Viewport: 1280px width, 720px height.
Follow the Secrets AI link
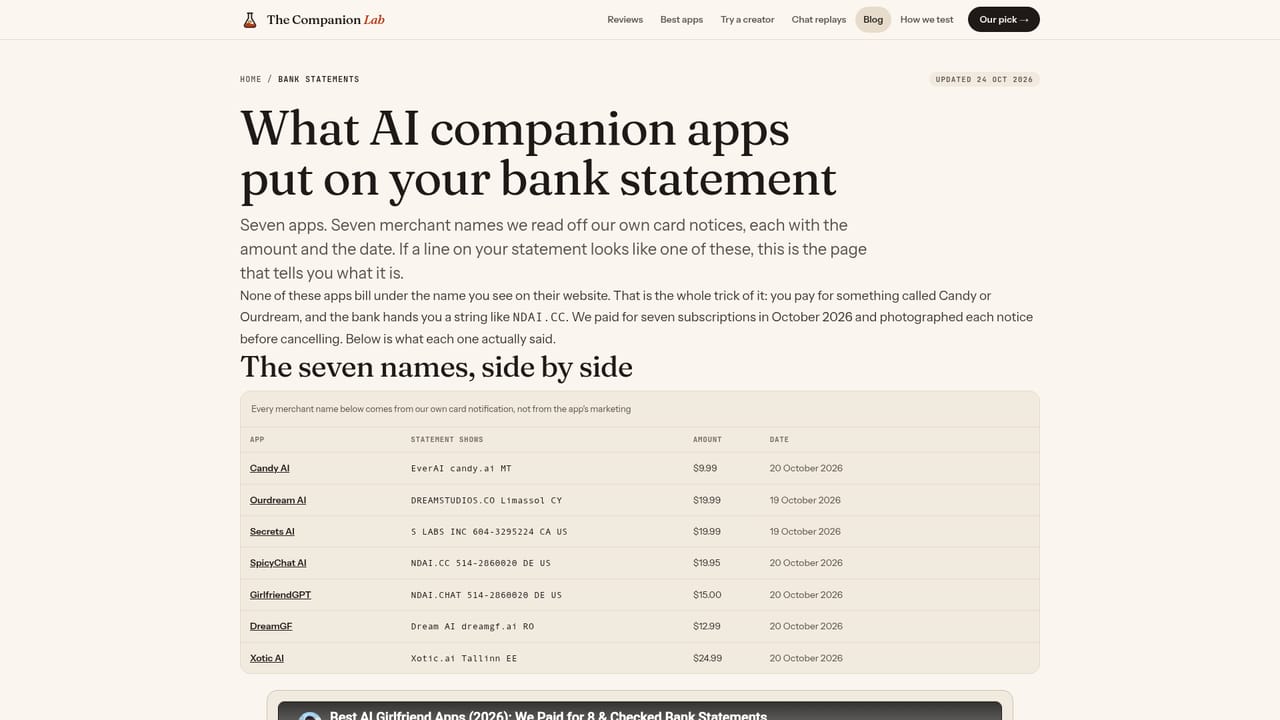click(x=272, y=531)
